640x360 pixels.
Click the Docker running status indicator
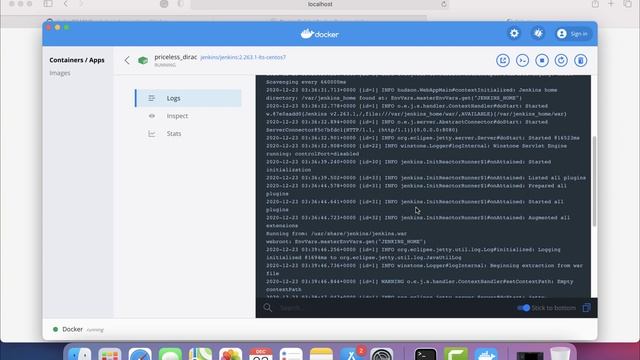point(78,329)
